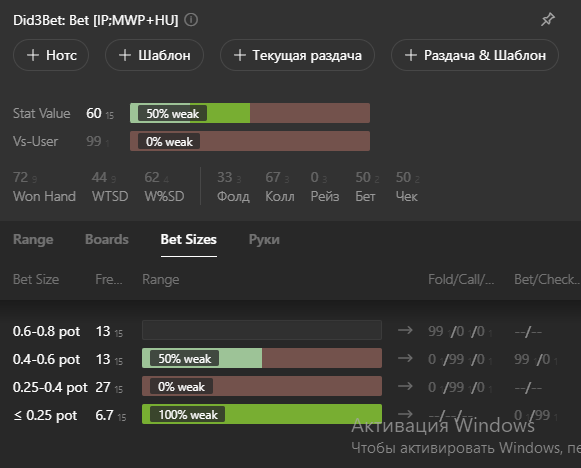Click the Stat Value 50% weak bar
The width and height of the screenshot is (581, 468).
click(x=250, y=113)
